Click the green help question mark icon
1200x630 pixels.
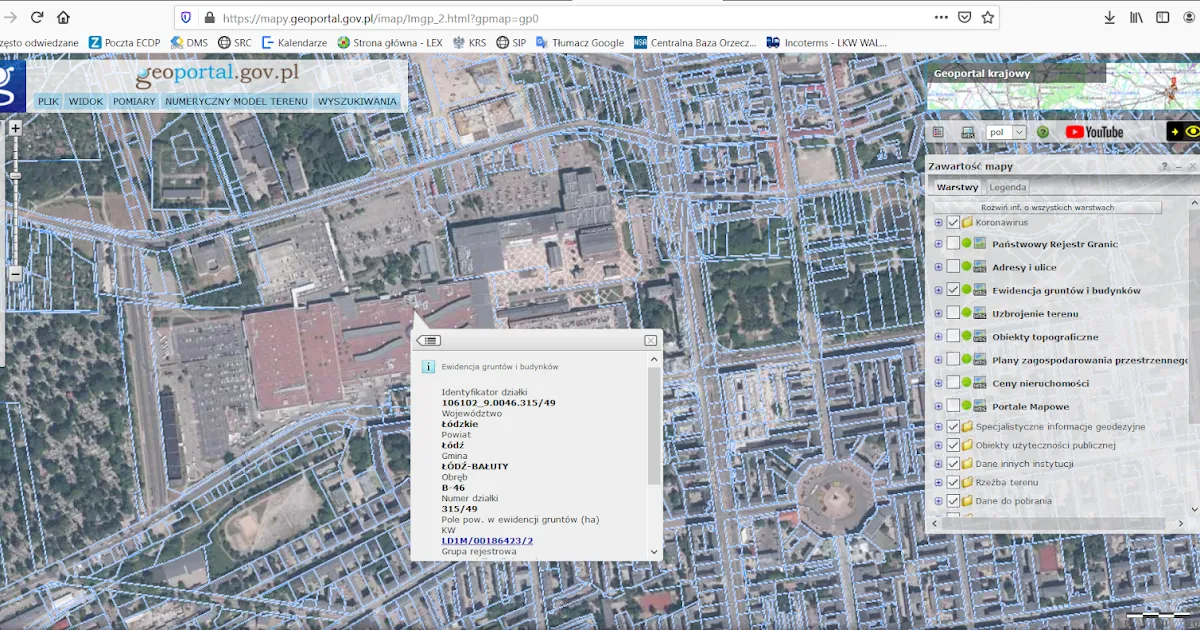(x=1043, y=132)
